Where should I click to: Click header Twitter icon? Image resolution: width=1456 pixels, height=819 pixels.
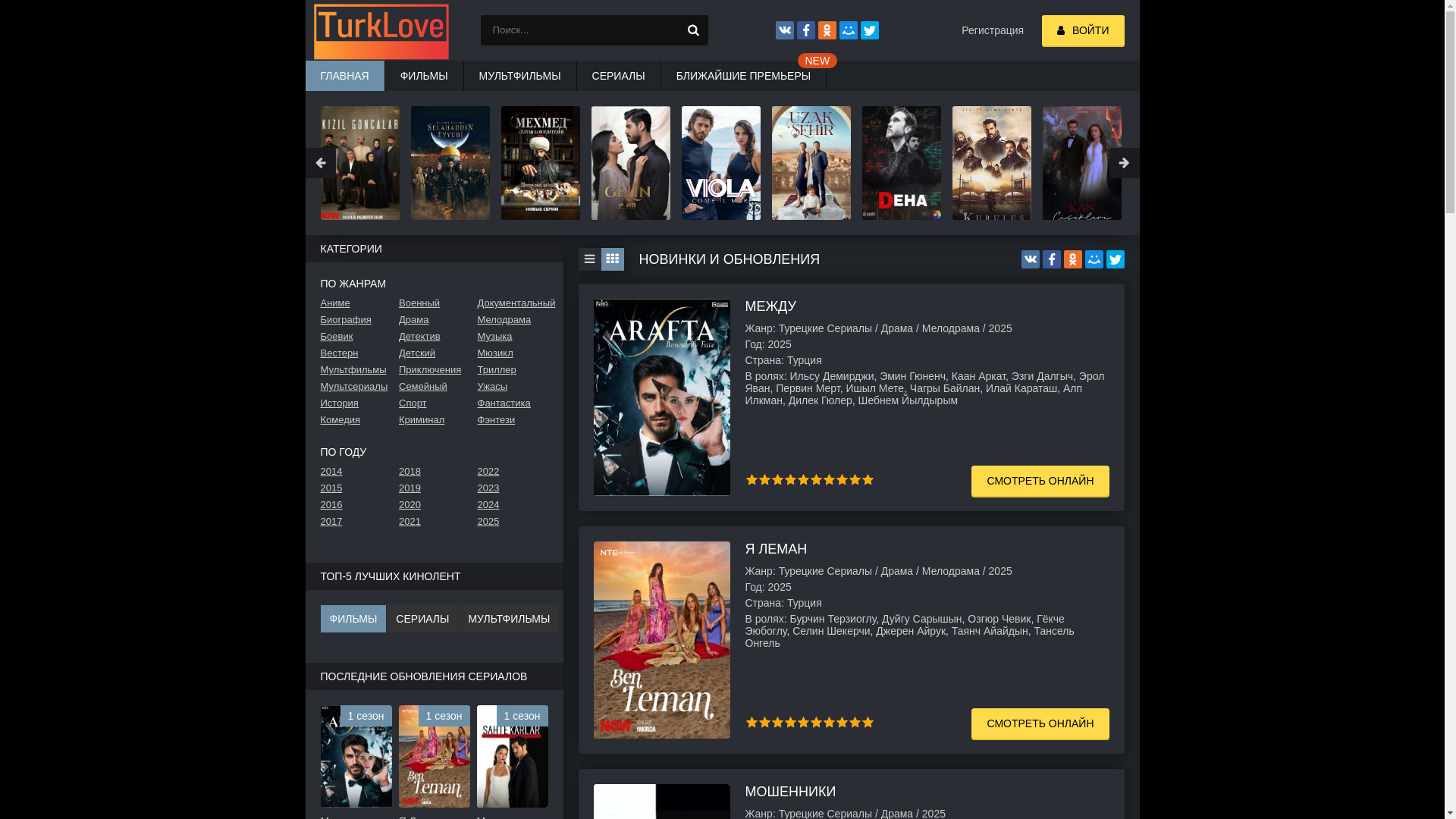[x=869, y=30]
